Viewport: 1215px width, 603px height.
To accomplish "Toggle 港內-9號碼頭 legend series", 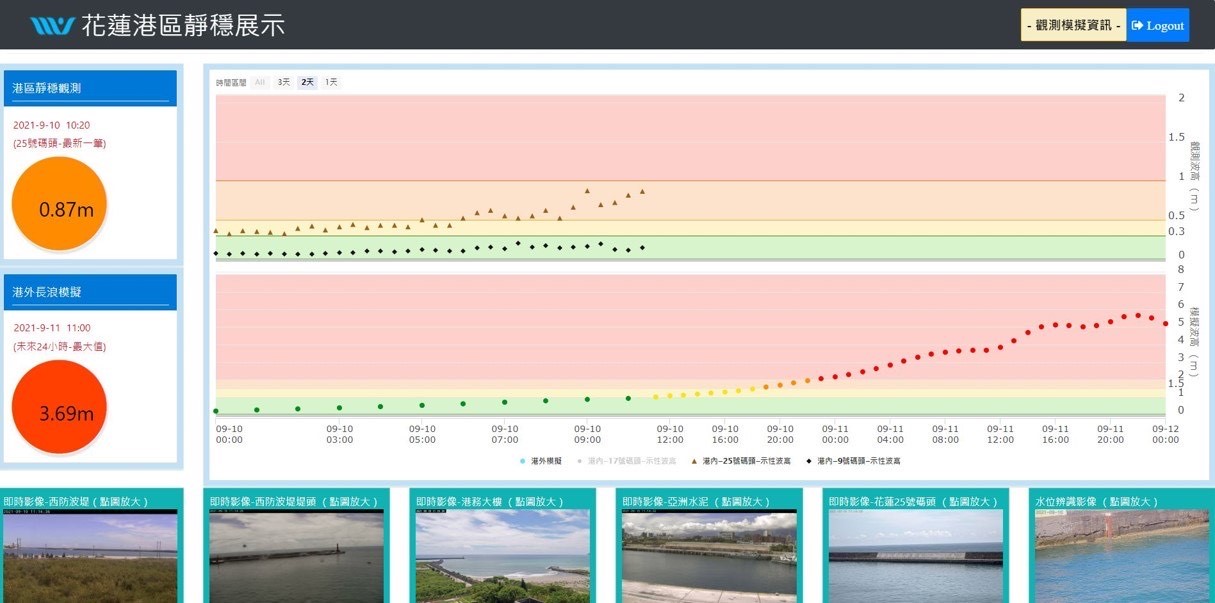I will pos(853,461).
